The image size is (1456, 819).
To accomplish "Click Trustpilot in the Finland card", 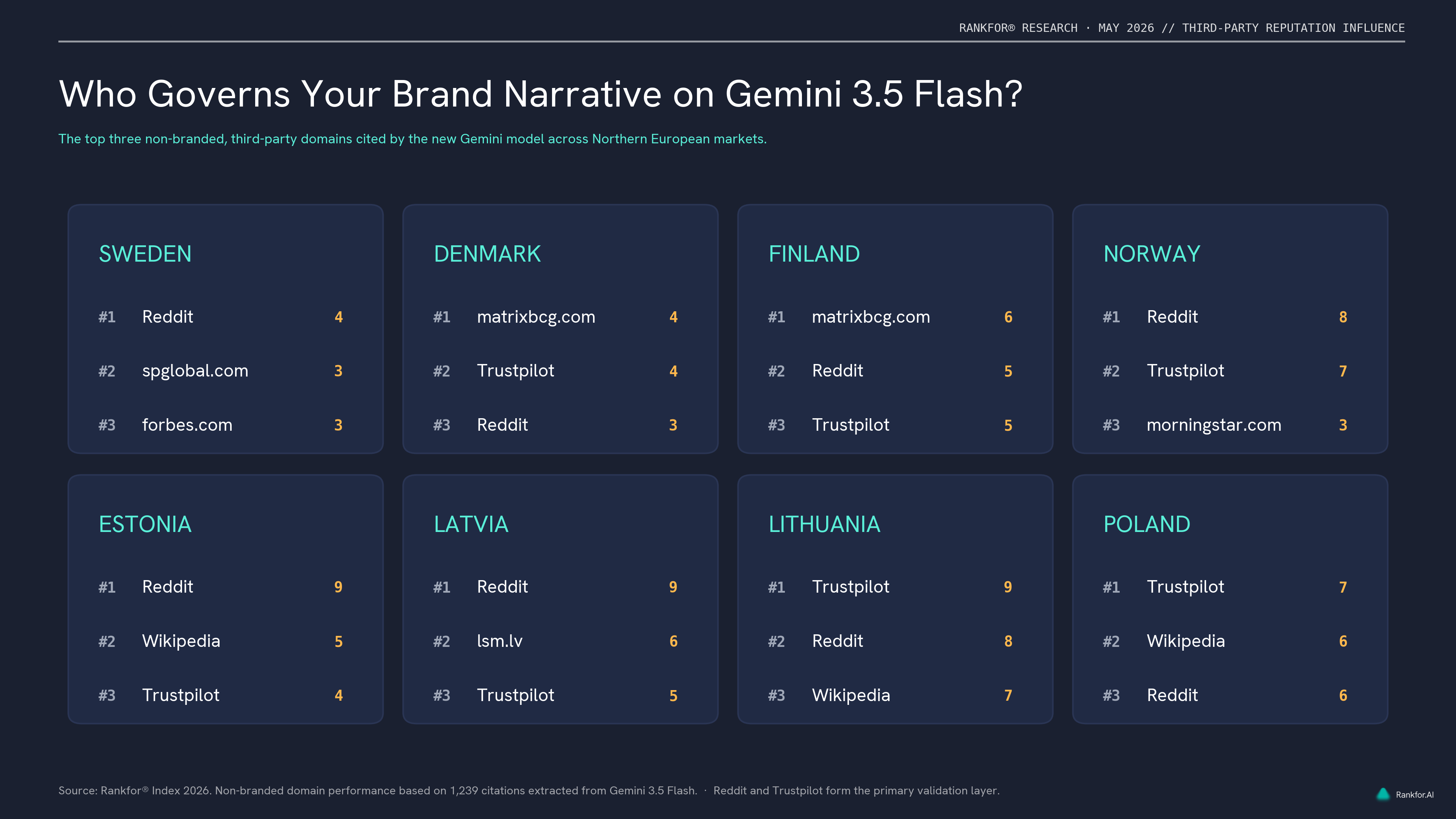I will point(850,425).
